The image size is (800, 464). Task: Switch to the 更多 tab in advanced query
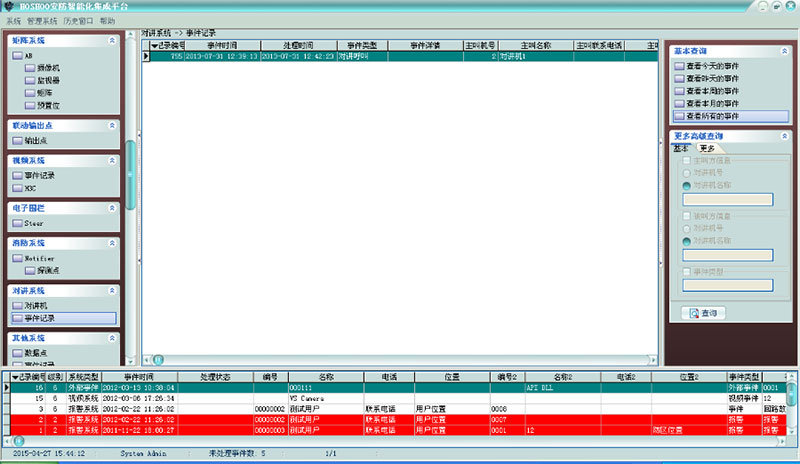[706, 148]
